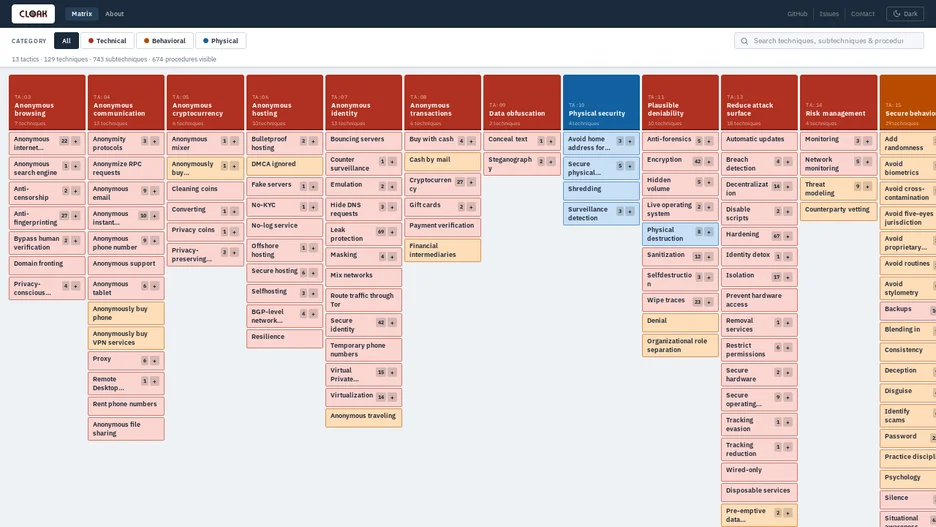This screenshot has width=936, height=527.
Task: Expand Sanitization with its plus button
Action: [709, 257]
